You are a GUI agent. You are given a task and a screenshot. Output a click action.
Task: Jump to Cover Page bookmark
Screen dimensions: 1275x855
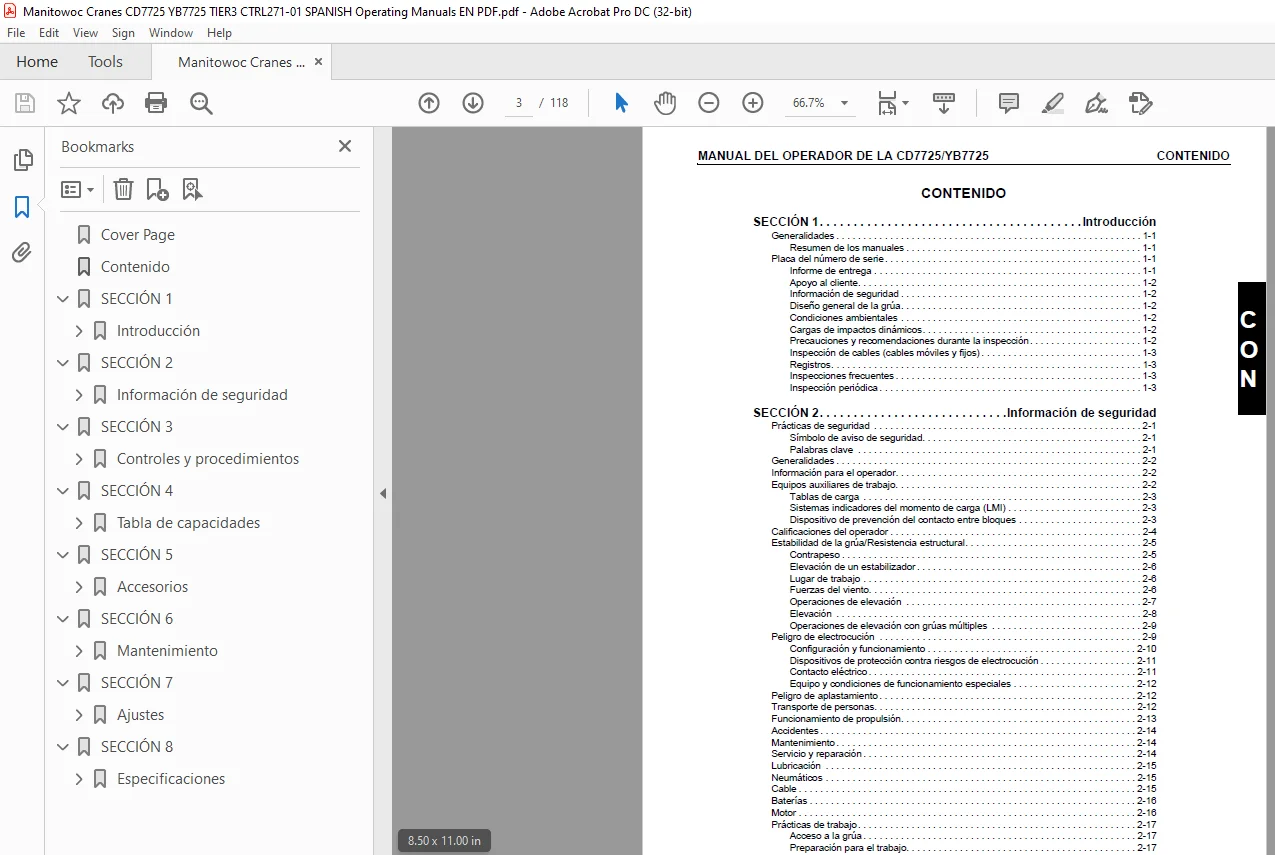(138, 235)
